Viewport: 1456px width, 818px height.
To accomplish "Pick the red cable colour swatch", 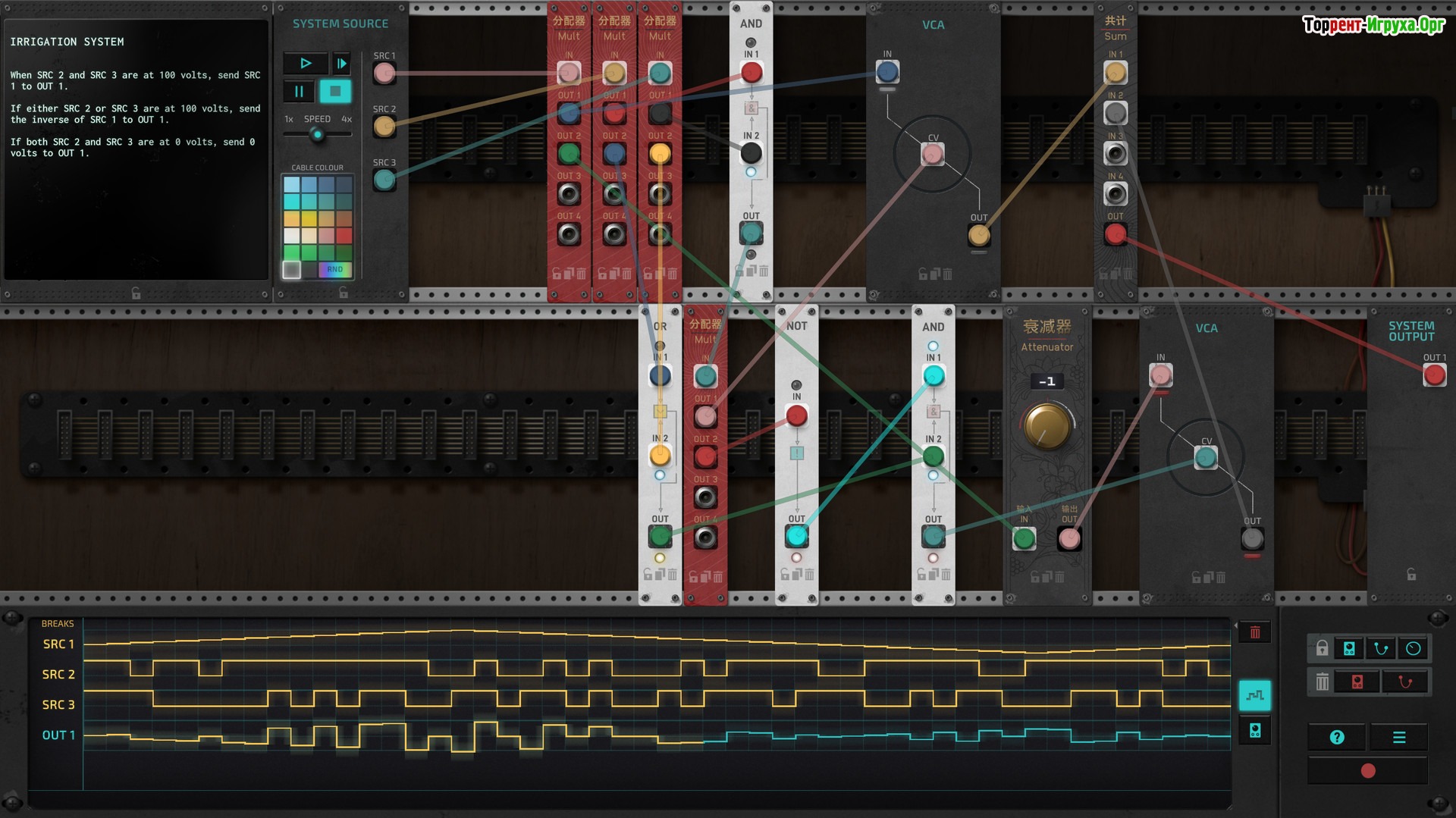I will click(344, 236).
